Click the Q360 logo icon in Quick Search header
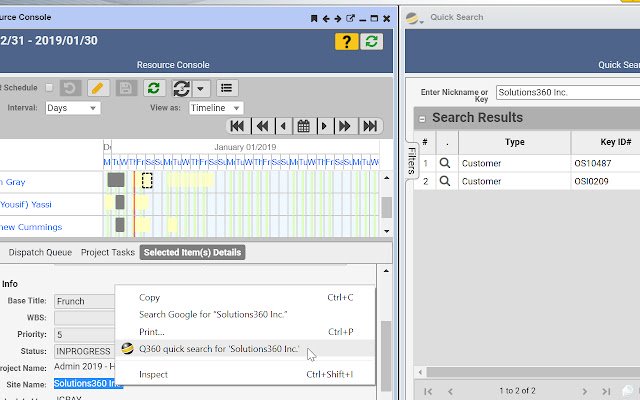Screen dimensions: 640x400 412,18
